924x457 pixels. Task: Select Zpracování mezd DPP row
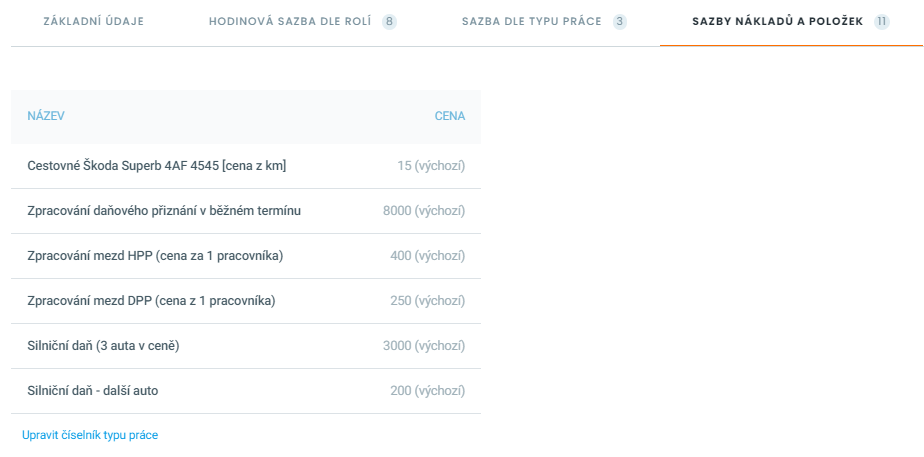(246, 301)
